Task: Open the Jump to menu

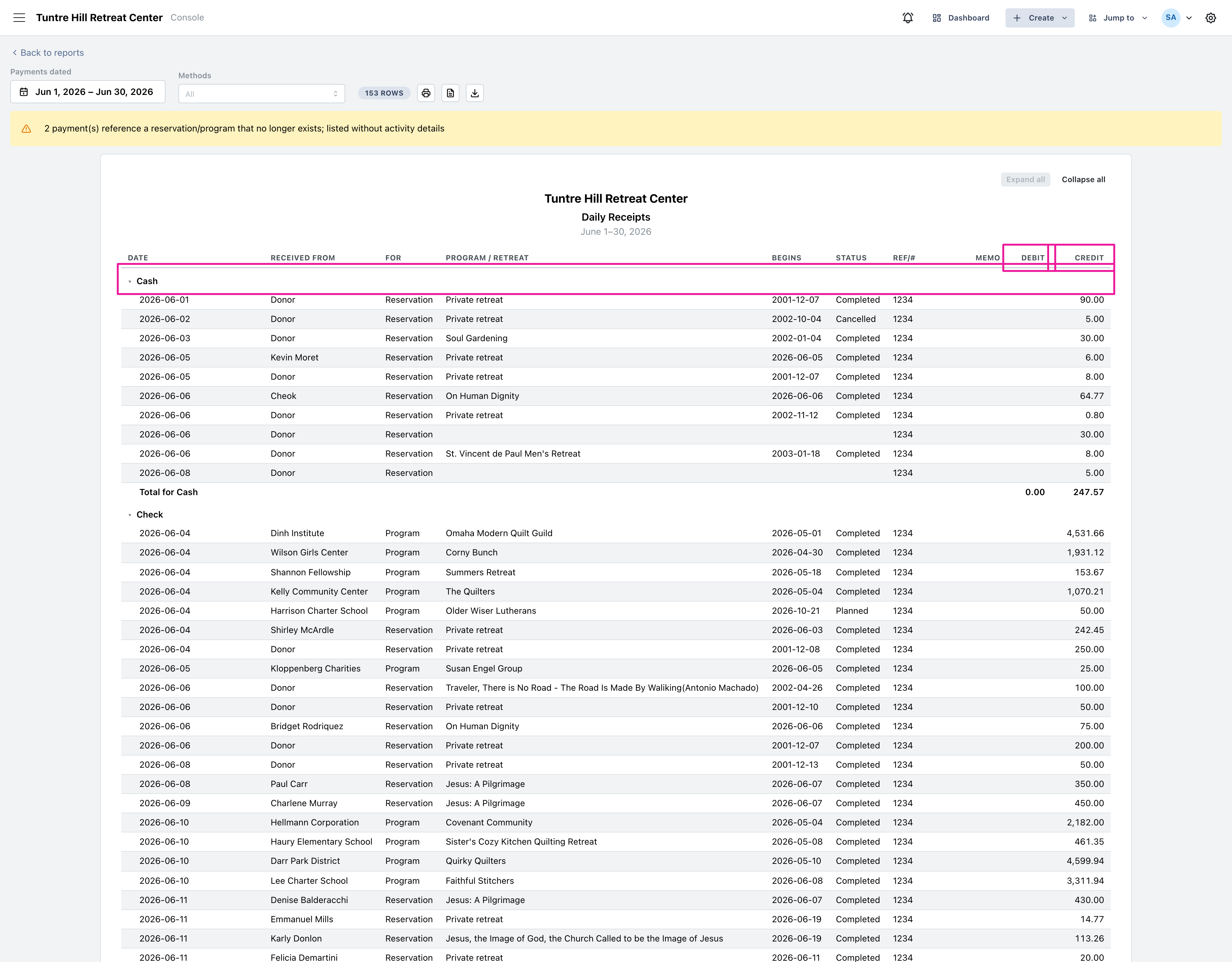Action: pyautogui.click(x=1118, y=18)
